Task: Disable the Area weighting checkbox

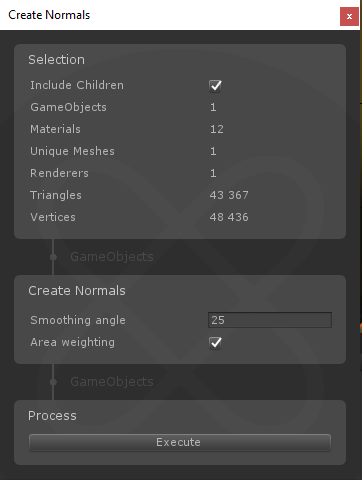Action: (x=215, y=343)
